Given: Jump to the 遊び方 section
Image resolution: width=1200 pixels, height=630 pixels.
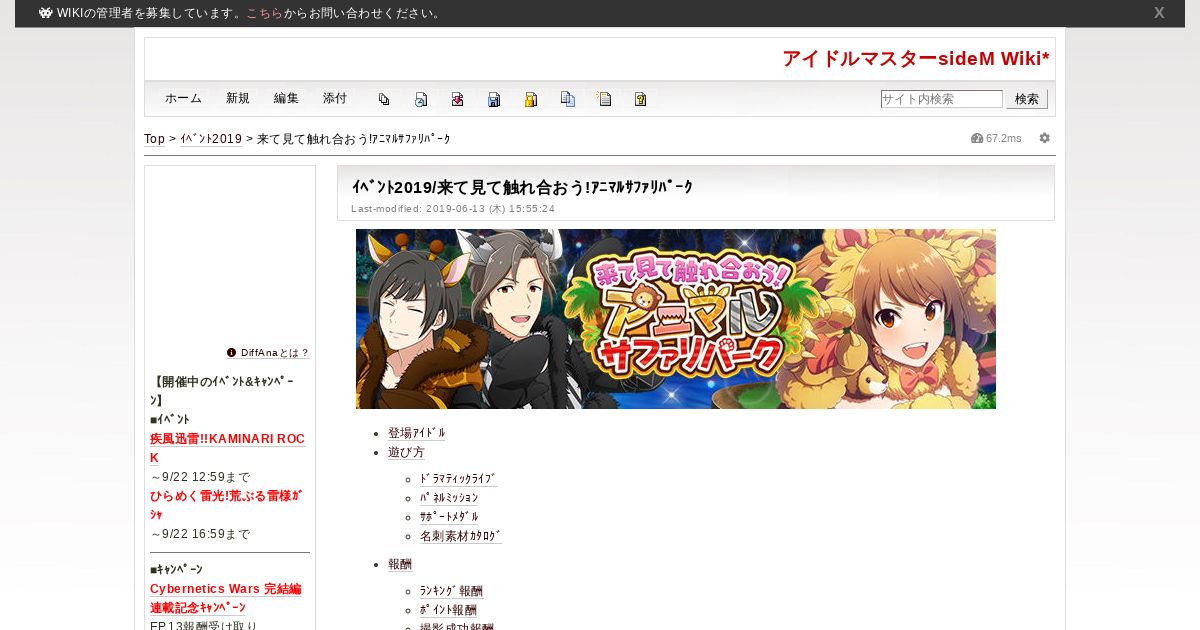Looking at the screenshot, I should click(406, 452).
